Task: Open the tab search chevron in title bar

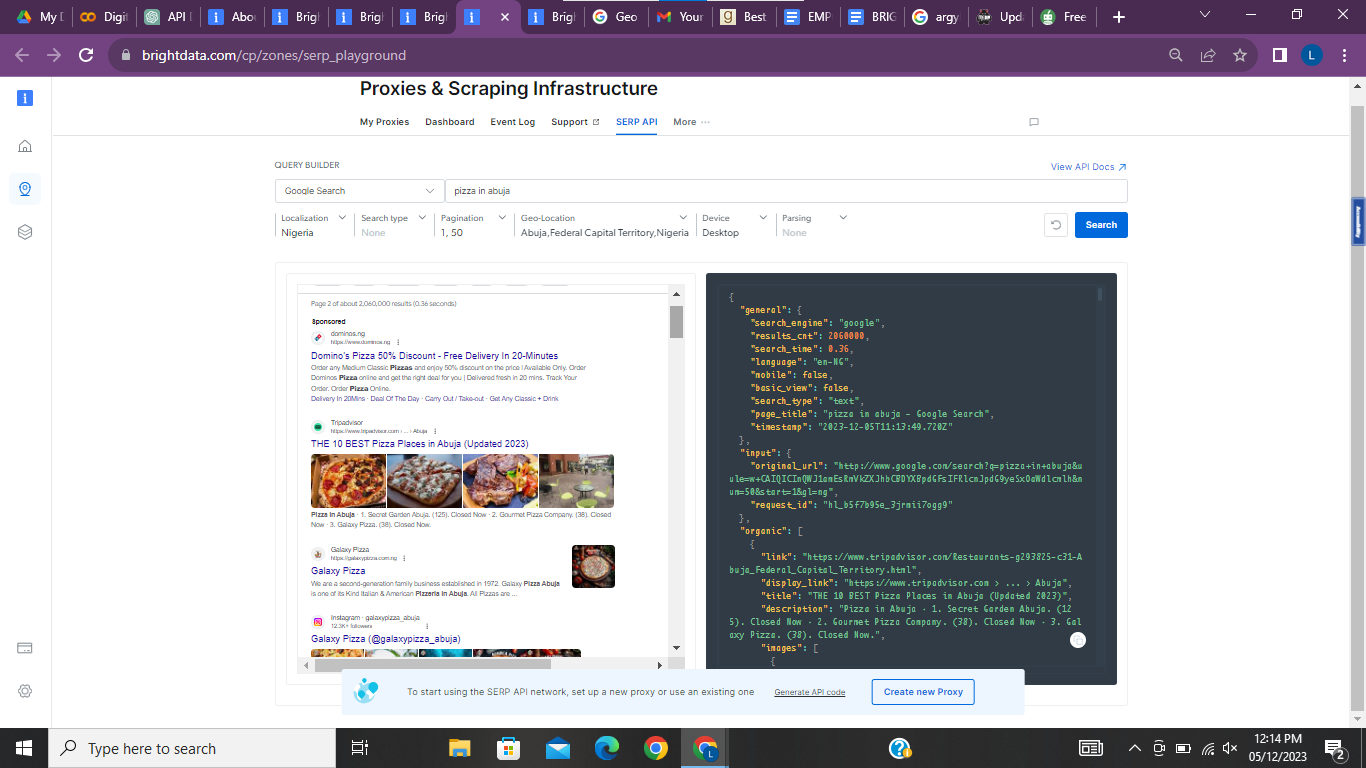Action: click(x=1205, y=14)
